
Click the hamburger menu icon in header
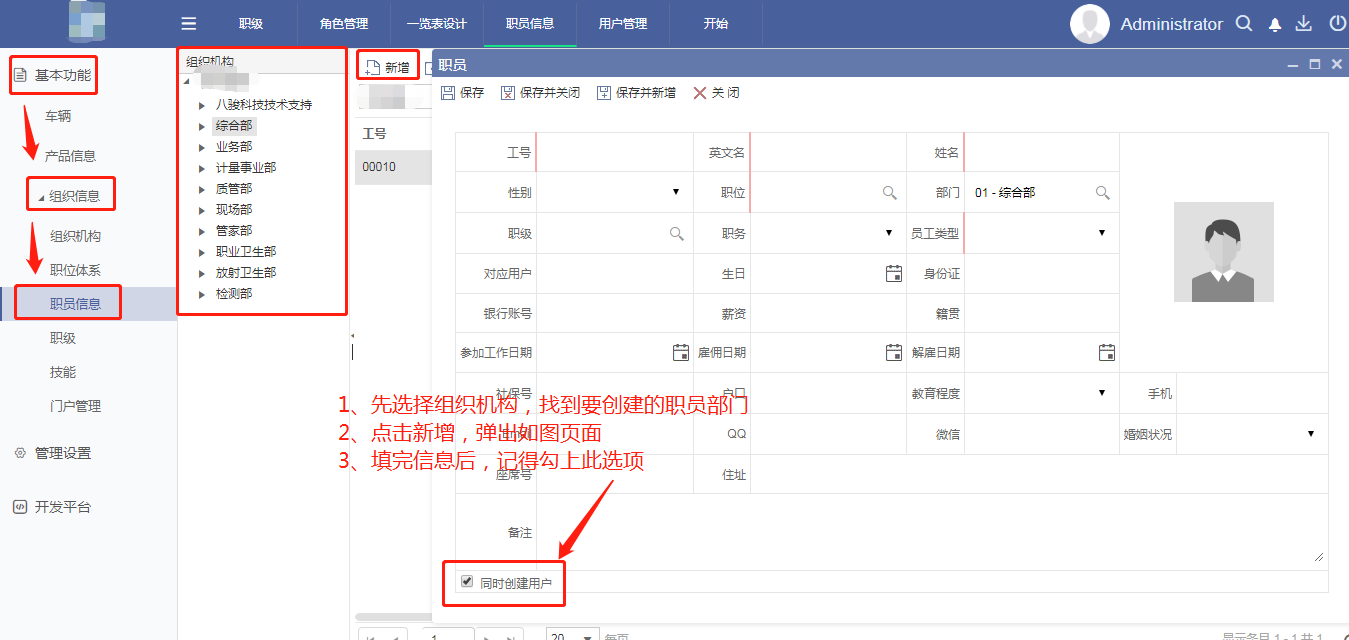[x=188, y=24]
